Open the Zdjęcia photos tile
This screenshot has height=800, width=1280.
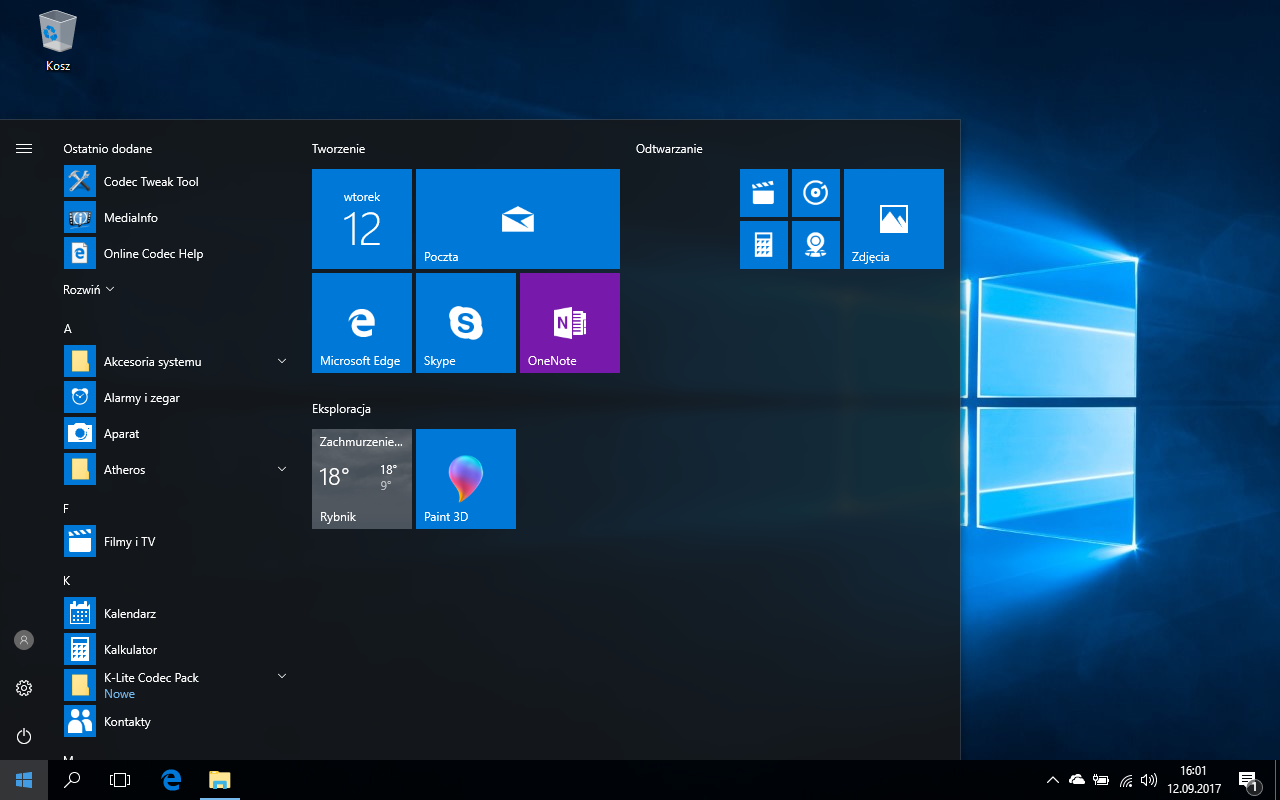coord(893,219)
